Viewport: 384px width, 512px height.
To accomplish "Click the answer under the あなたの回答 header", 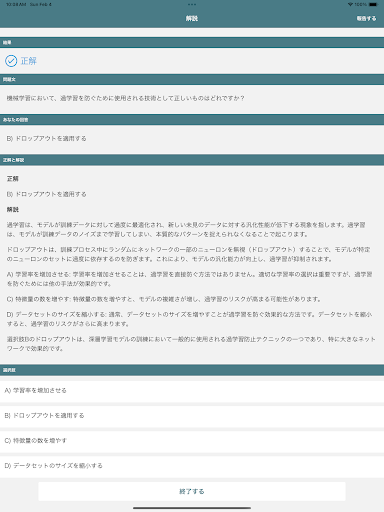I will (x=46, y=138).
